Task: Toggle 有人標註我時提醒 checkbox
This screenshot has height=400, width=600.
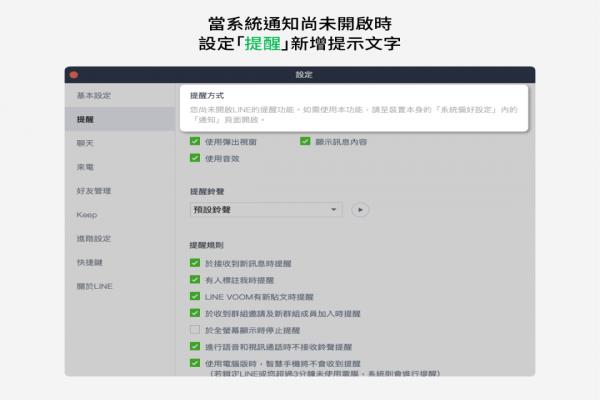Action: point(195,280)
